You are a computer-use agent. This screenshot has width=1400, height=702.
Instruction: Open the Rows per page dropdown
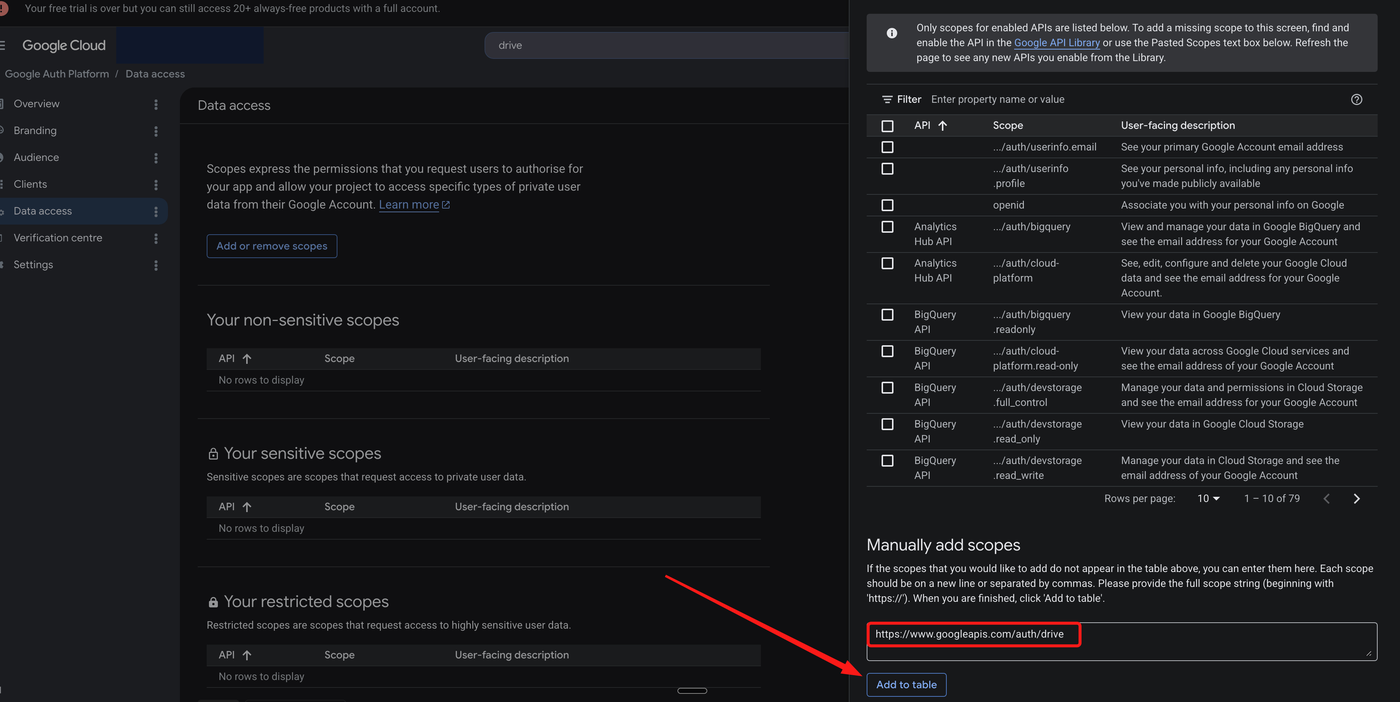[x=1209, y=498]
